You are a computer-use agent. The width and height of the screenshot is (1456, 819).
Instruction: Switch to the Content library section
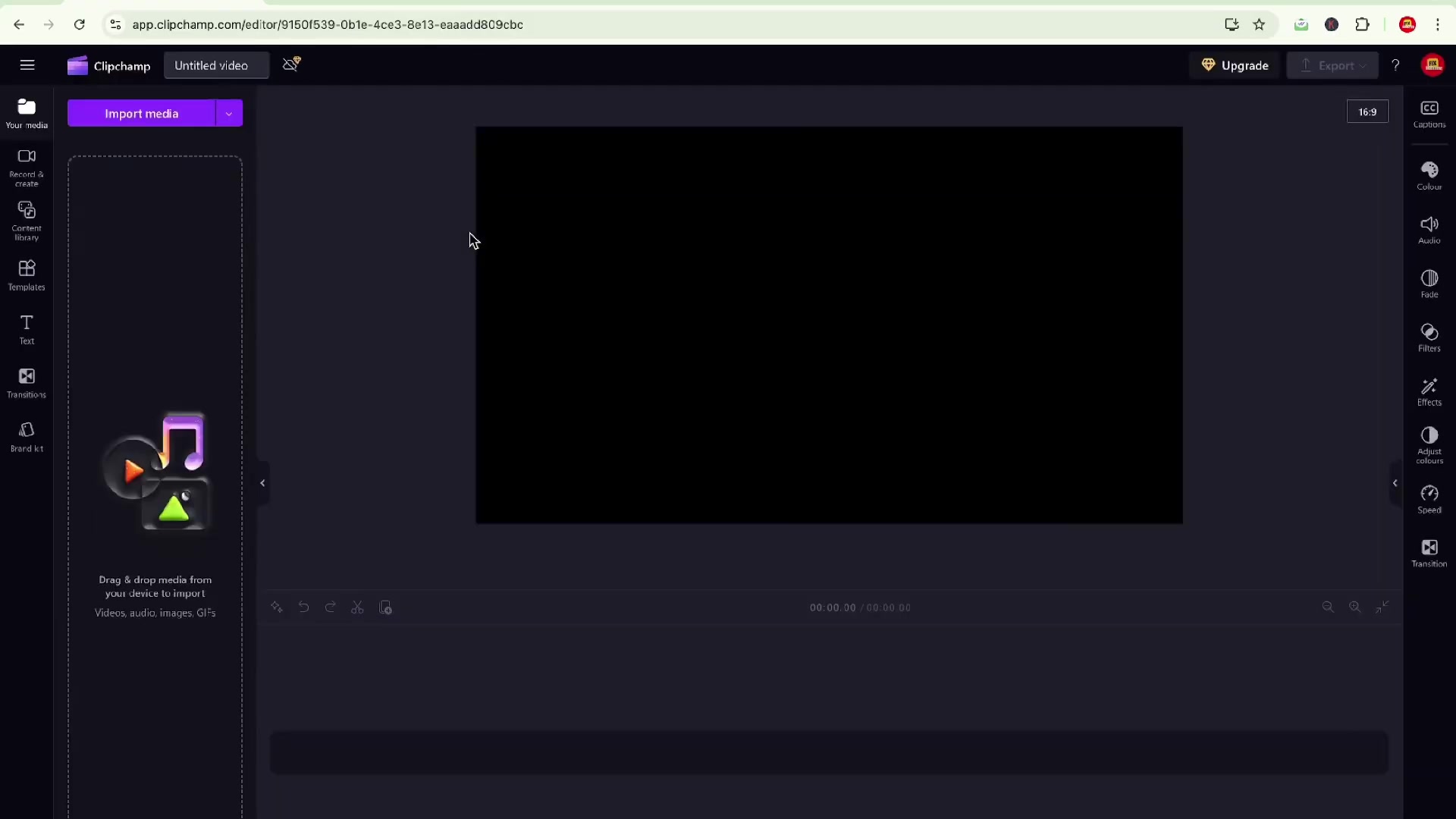point(27,219)
